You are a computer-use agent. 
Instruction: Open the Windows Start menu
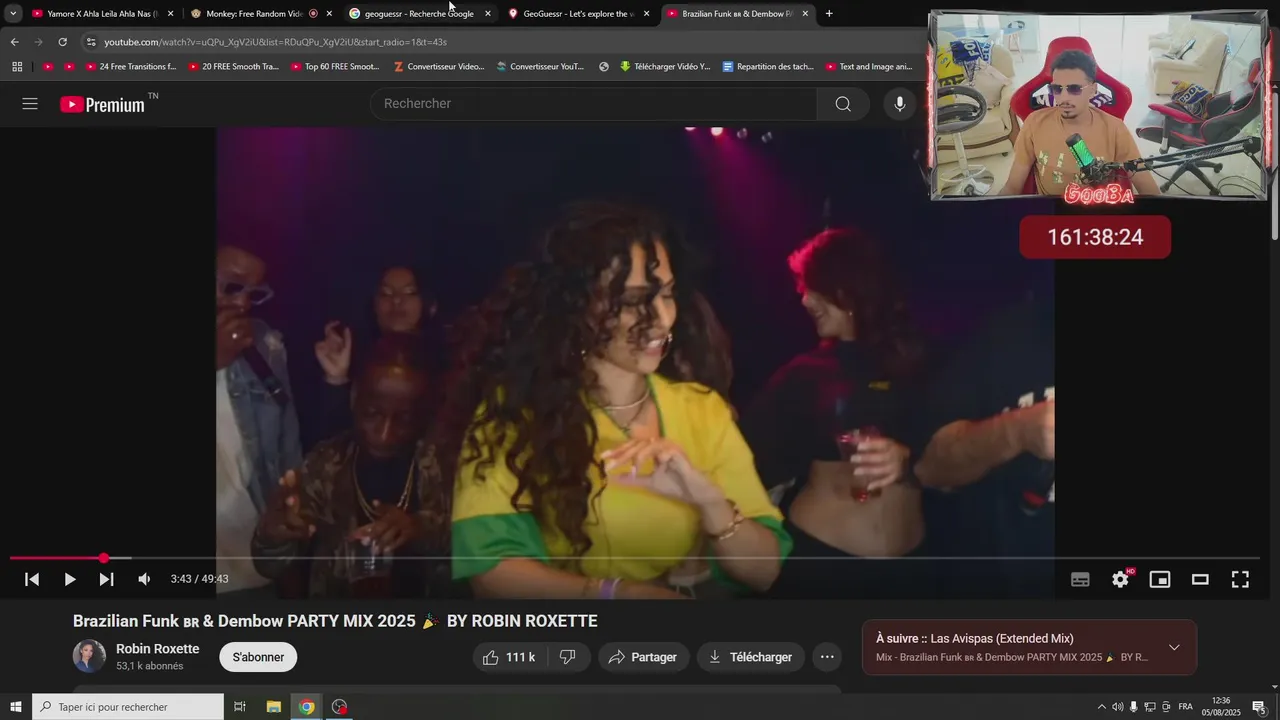15,707
